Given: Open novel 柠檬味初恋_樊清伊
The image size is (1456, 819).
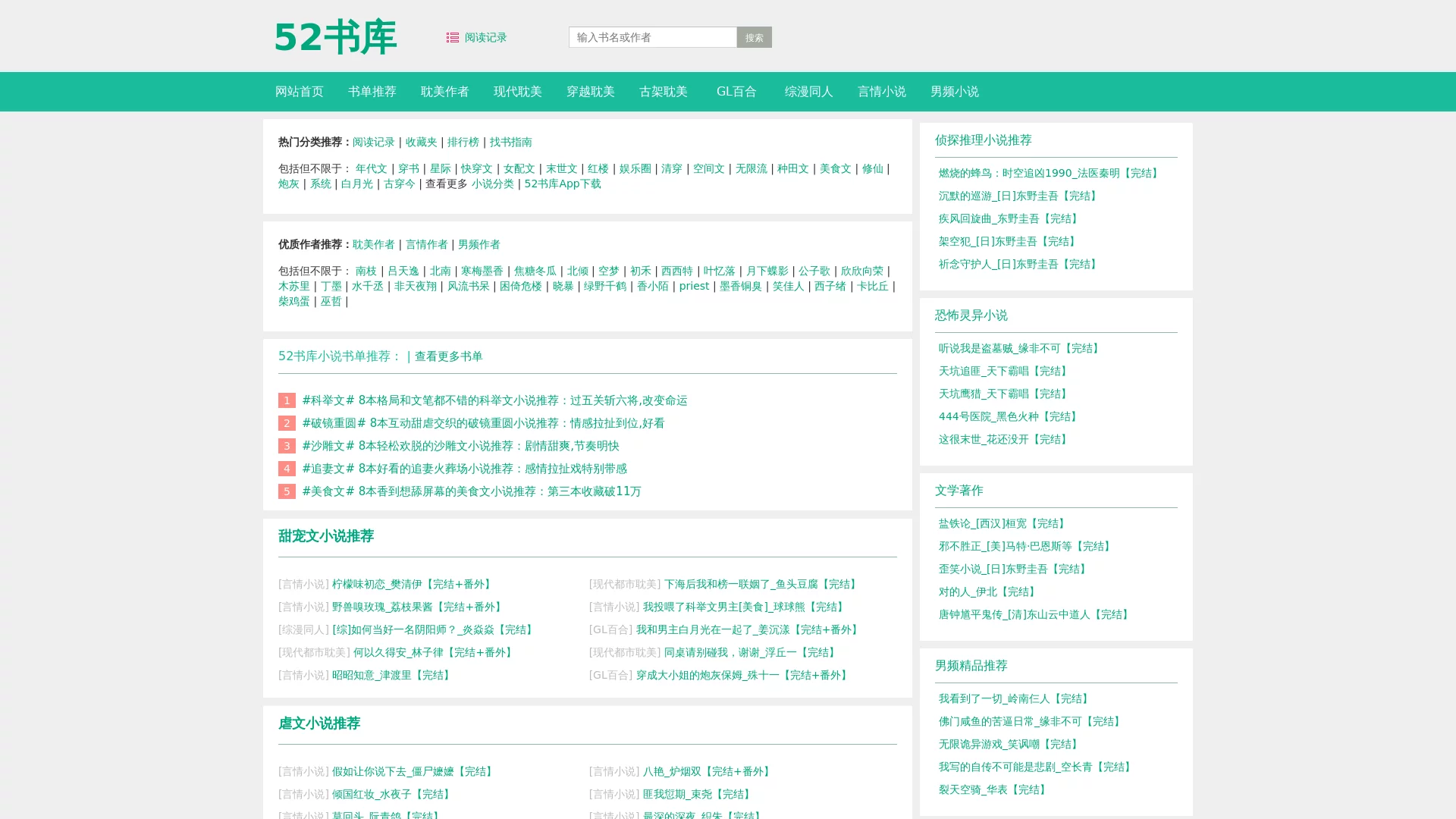Looking at the screenshot, I should click(x=413, y=584).
